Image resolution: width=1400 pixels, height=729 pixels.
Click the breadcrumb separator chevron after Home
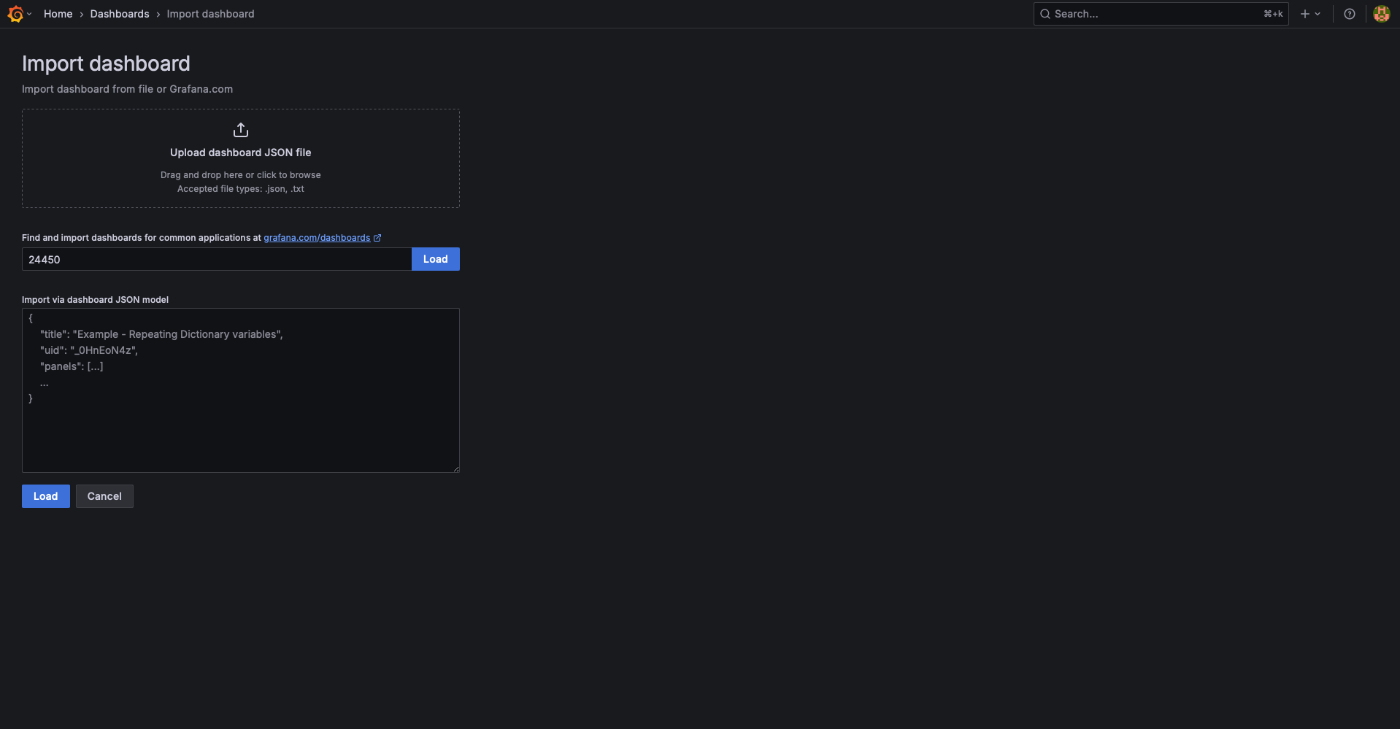click(79, 13)
